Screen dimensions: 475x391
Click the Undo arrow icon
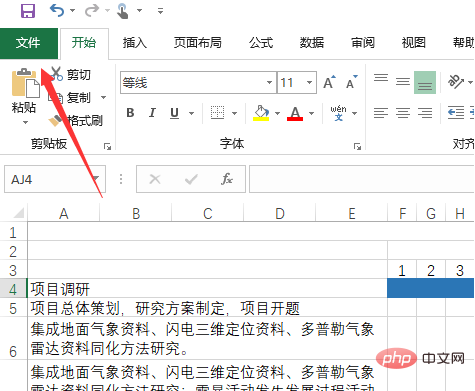pos(57,11)
